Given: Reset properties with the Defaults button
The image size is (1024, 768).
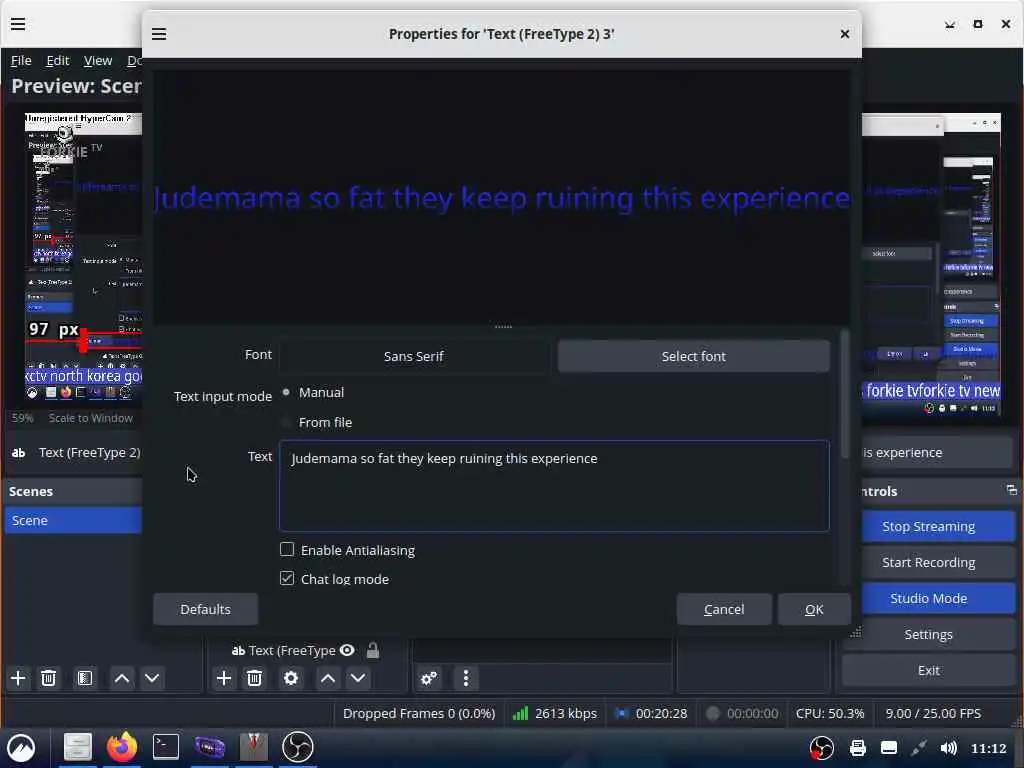Looking at the screenshot, I should 205,609.
